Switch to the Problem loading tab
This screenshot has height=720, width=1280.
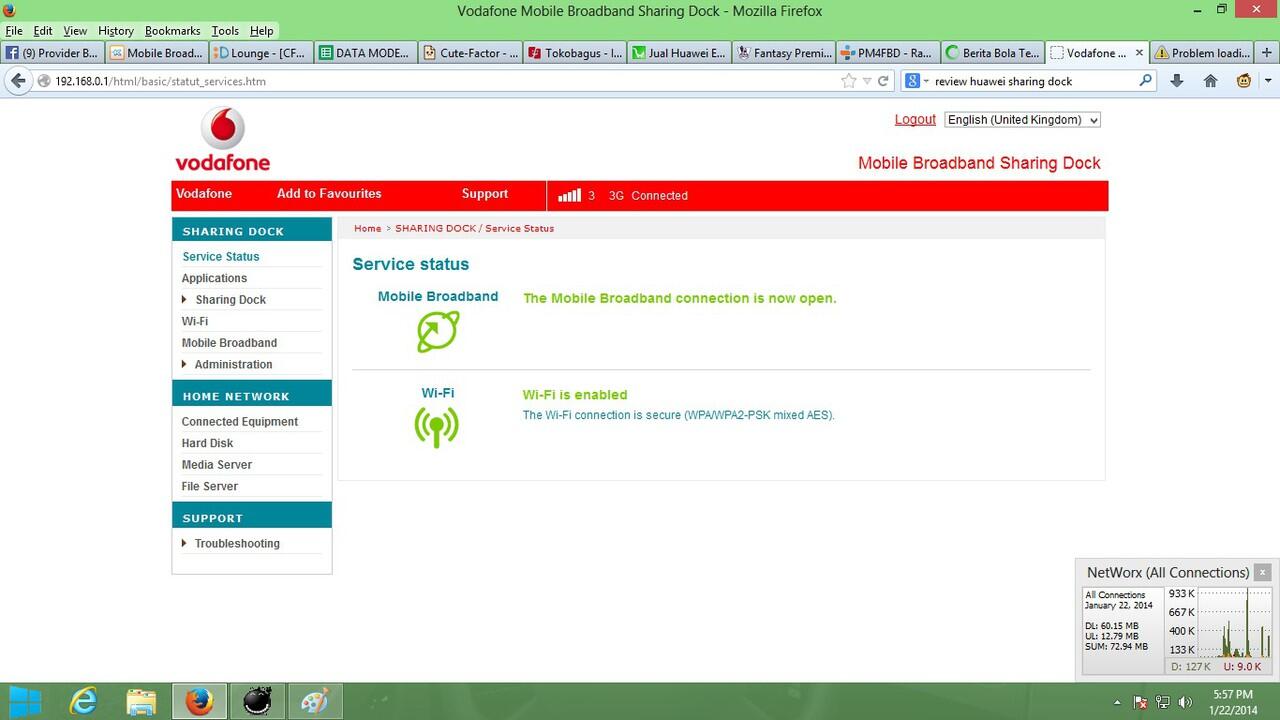pyautogui.click(x=1201, y=53)
